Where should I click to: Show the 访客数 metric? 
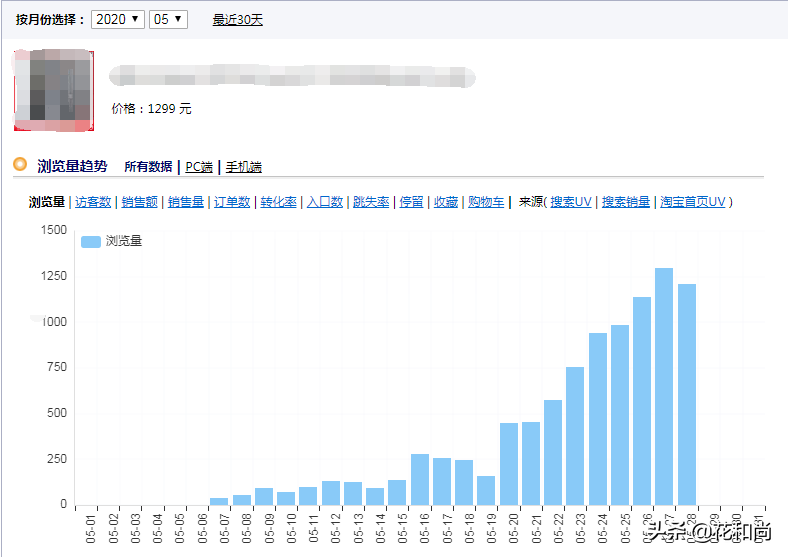tap(93, 202)
